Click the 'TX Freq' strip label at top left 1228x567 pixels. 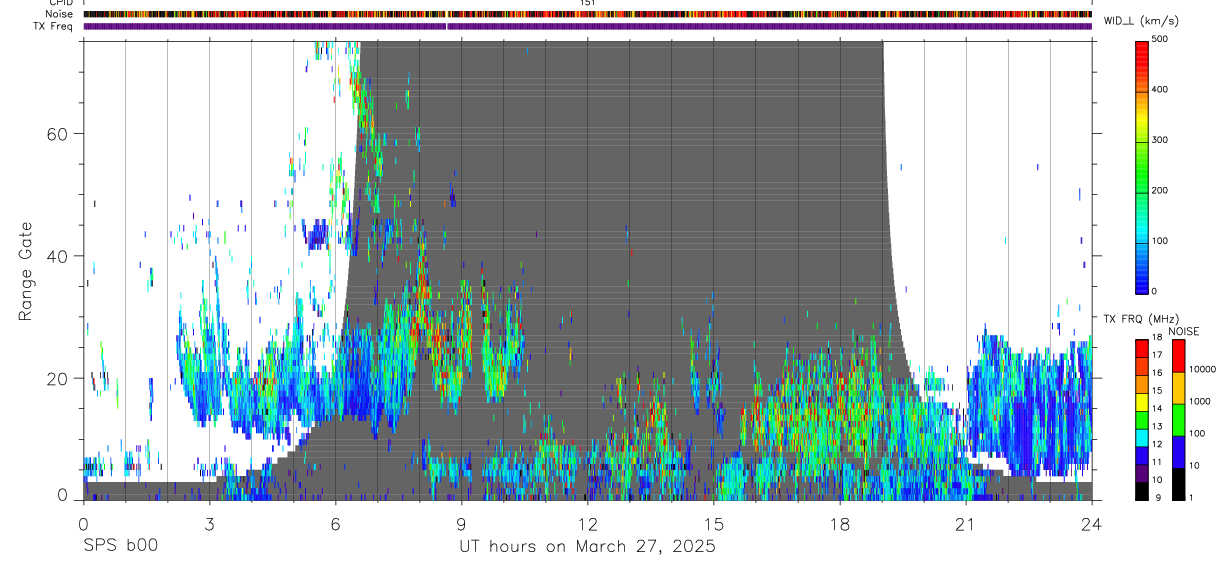[54, 26]
